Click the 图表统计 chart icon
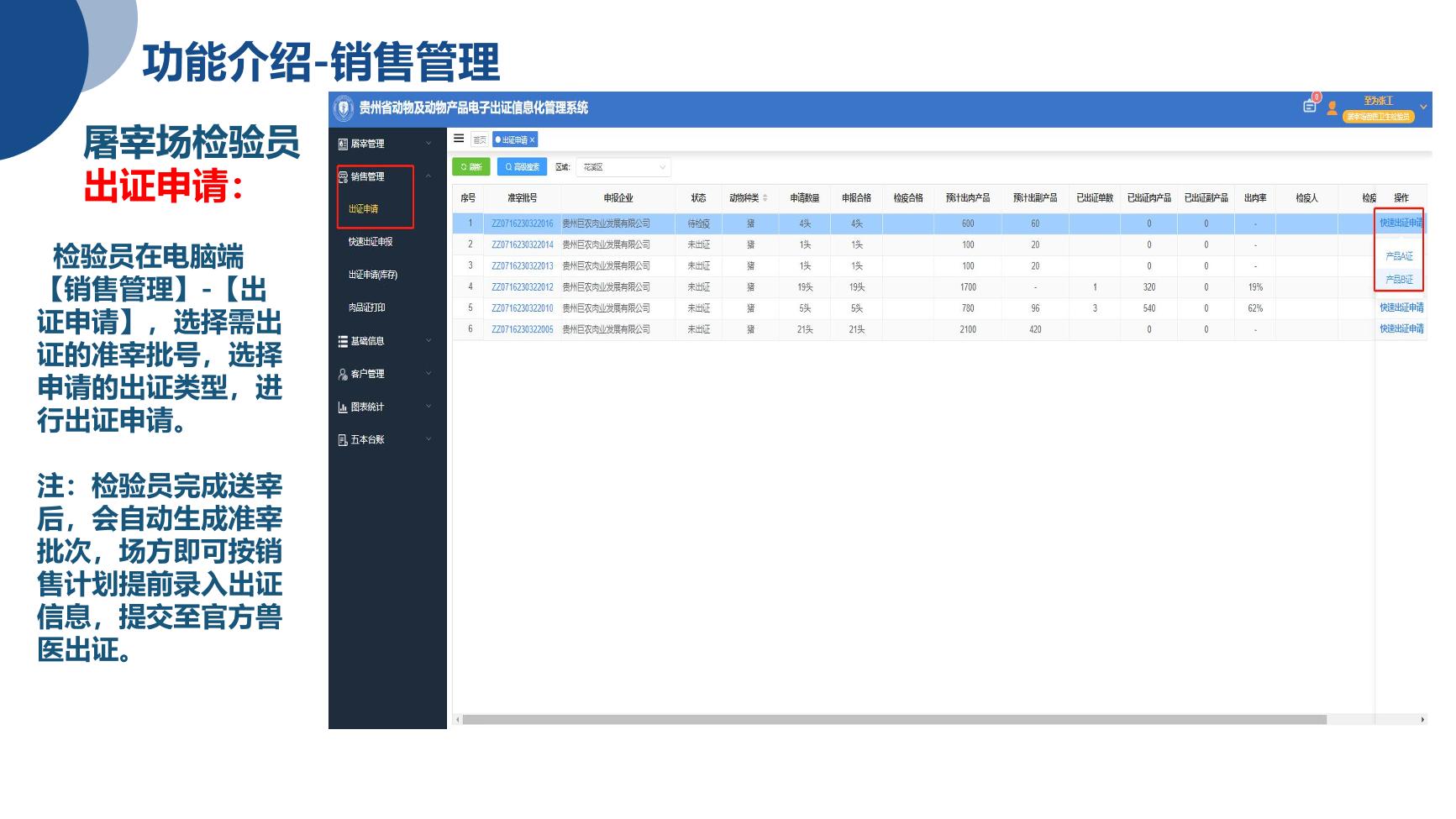Viewport: 1456px width, 819px height. [x=343, y=407]
